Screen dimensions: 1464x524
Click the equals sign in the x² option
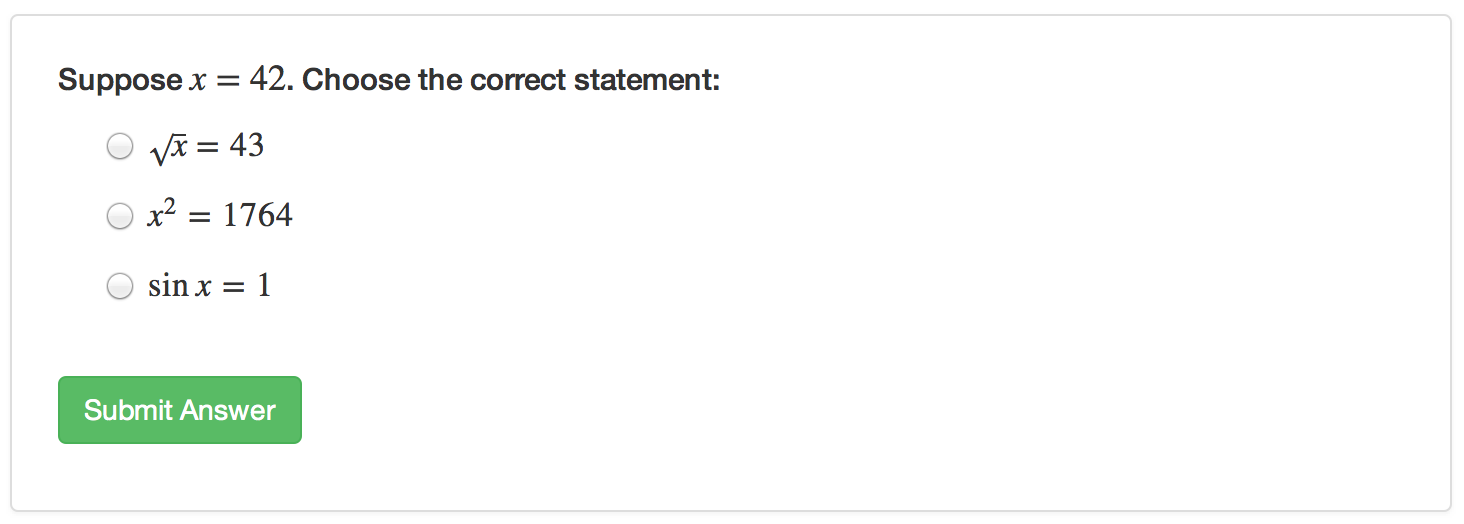click(x=200, y=217)
